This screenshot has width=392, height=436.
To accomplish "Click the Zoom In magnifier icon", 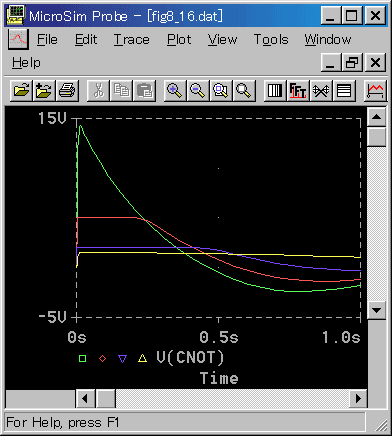I will 175,90.
